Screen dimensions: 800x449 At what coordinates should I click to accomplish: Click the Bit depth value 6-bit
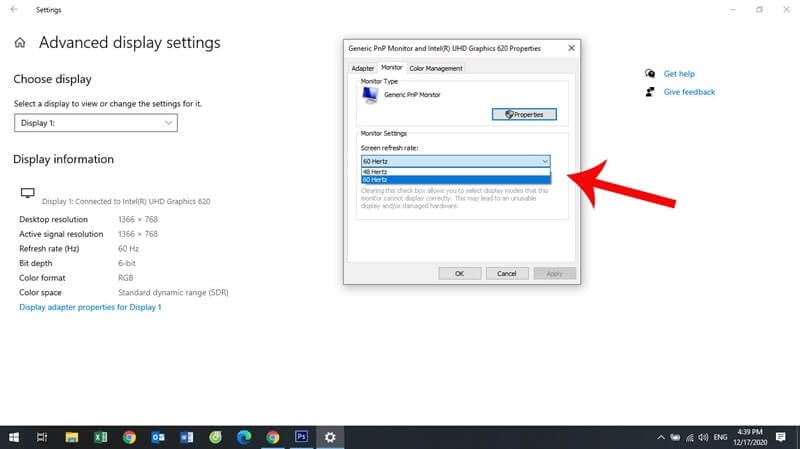coord(127,263)
